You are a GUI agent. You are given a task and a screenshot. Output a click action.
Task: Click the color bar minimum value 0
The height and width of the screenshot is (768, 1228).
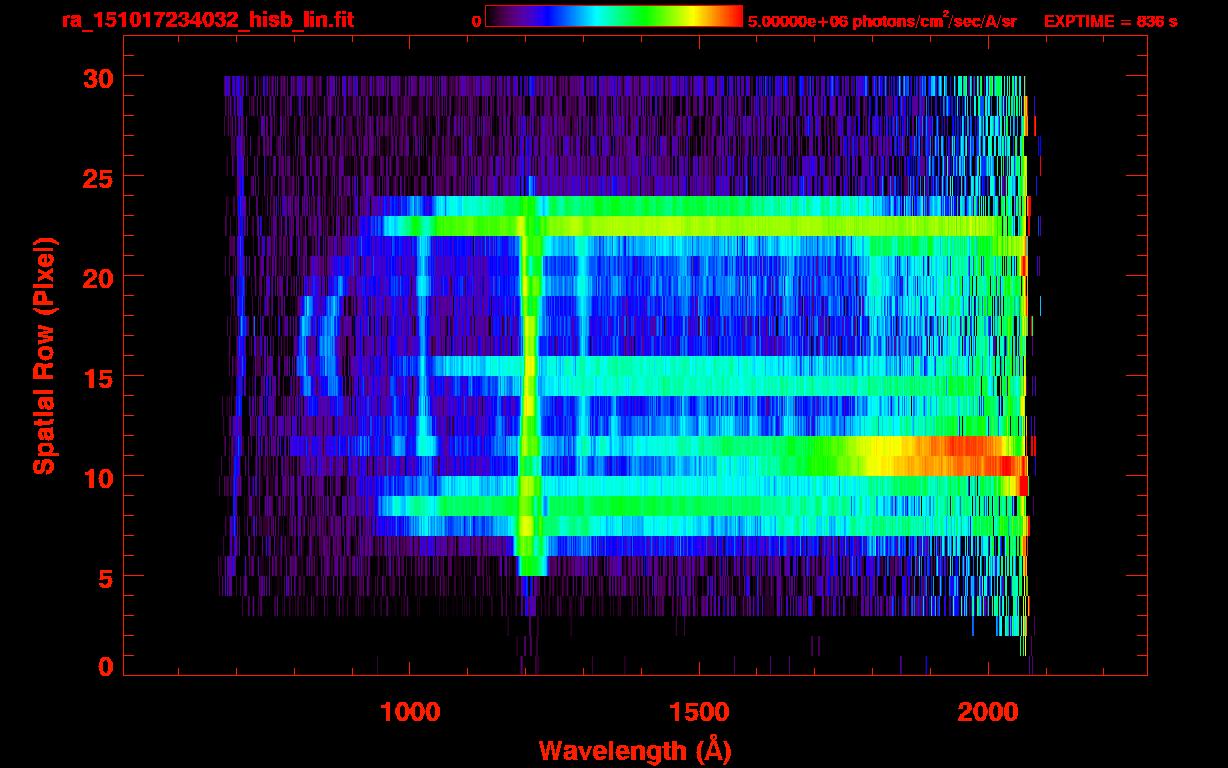click(477, 21)
